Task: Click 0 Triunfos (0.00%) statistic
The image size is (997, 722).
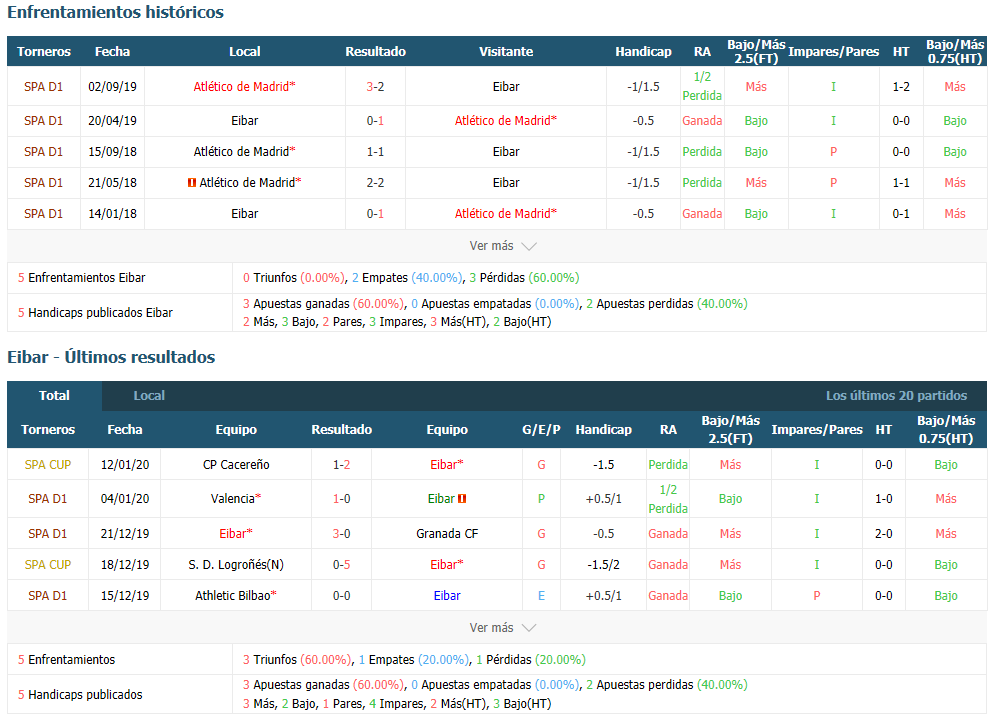Action: click(x=294, y=278)
